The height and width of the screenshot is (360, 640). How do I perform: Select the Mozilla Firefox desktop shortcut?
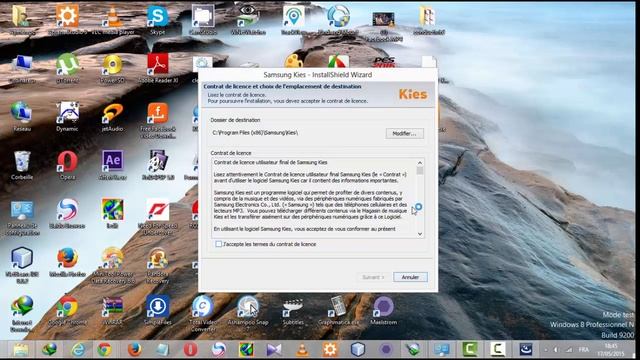[67, 262]
